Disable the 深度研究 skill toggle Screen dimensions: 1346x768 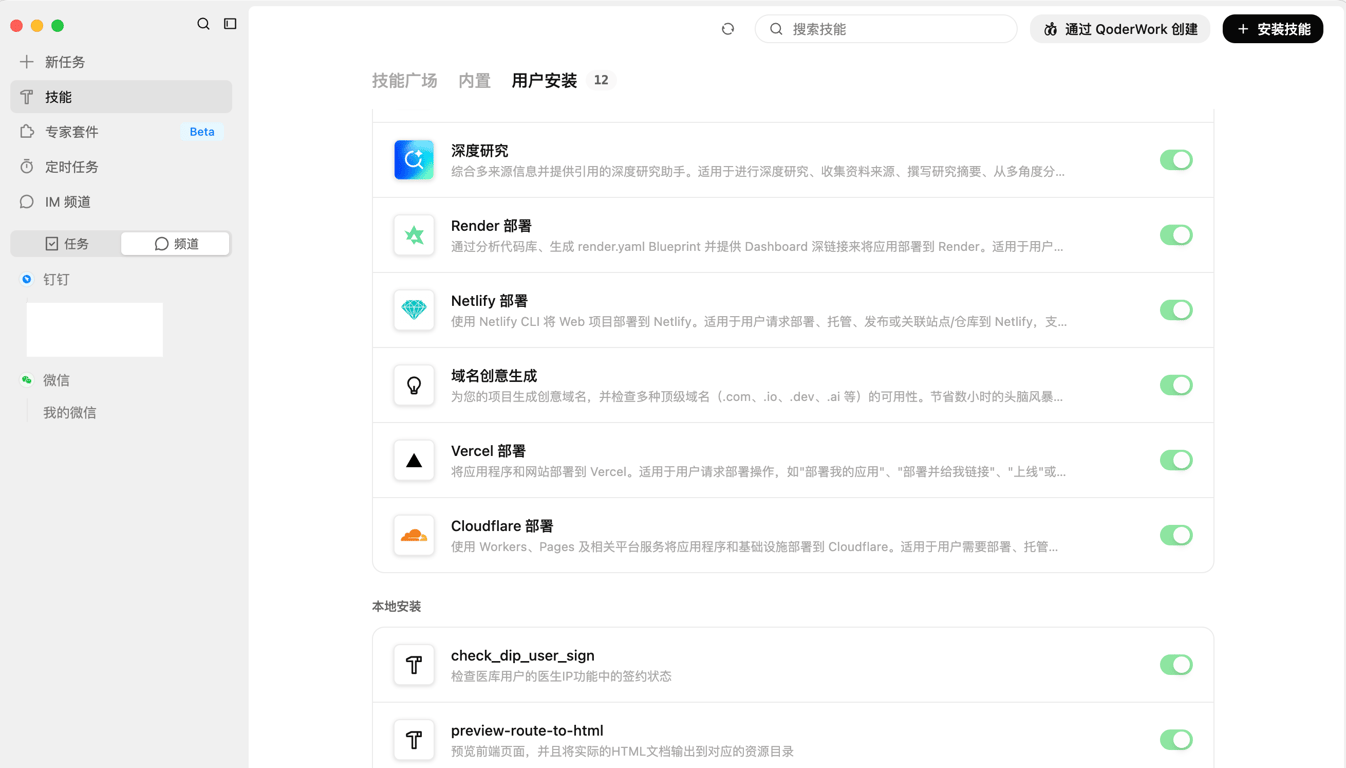(1176, 160)
